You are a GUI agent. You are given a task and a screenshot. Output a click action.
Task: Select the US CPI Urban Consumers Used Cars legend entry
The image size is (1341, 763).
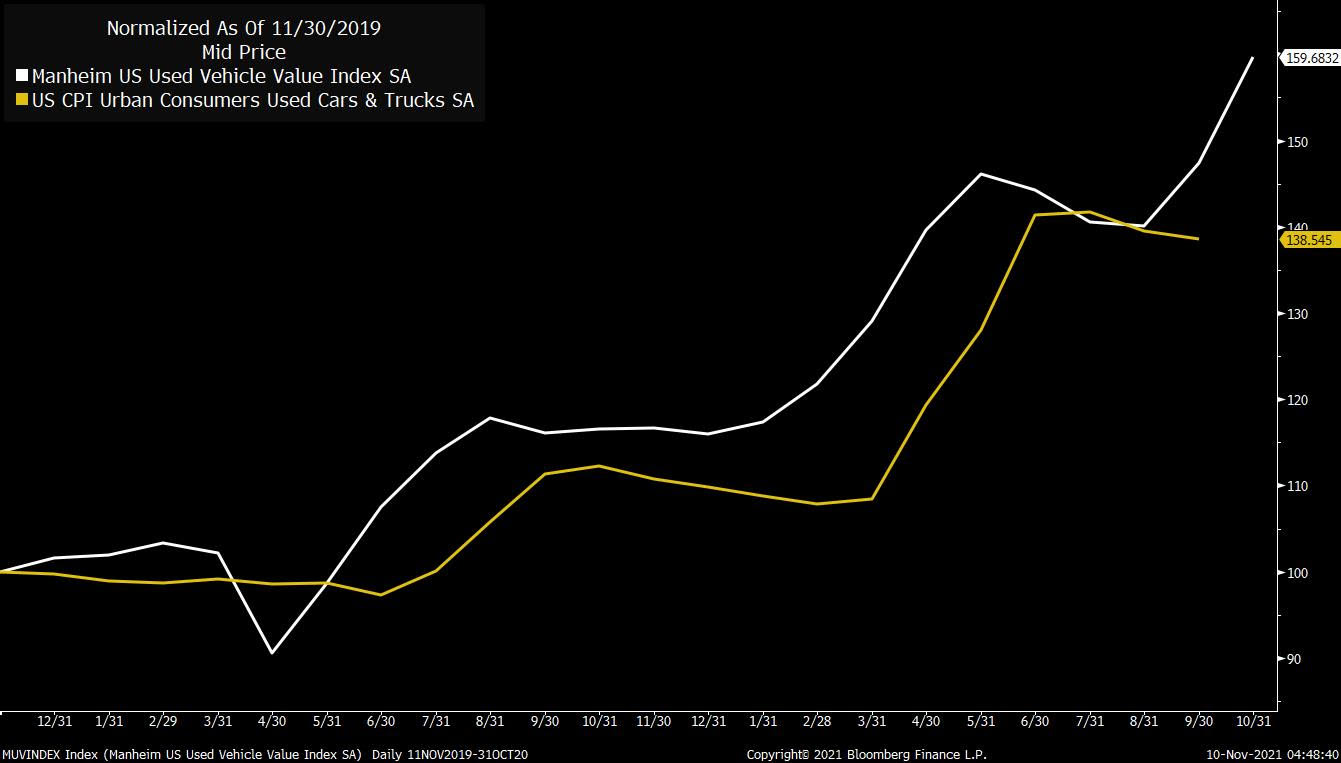coord(252,101)
